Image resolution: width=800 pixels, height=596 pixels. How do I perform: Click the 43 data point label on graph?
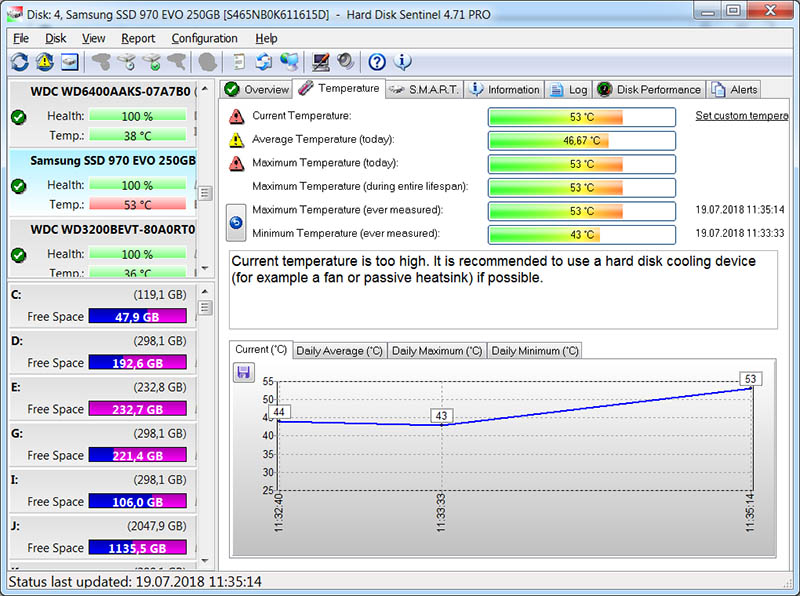pyautogui.click(x=441, y=416)
